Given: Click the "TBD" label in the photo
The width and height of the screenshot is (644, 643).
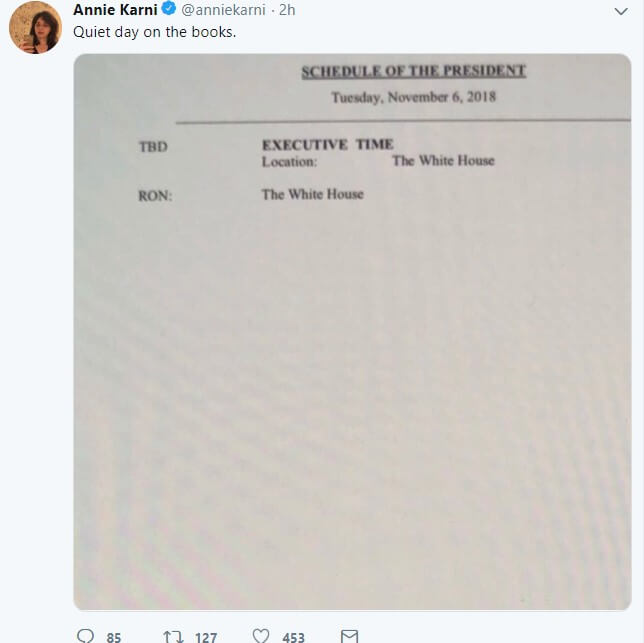Looking at the screenshot, I should [x=153, y=148].
